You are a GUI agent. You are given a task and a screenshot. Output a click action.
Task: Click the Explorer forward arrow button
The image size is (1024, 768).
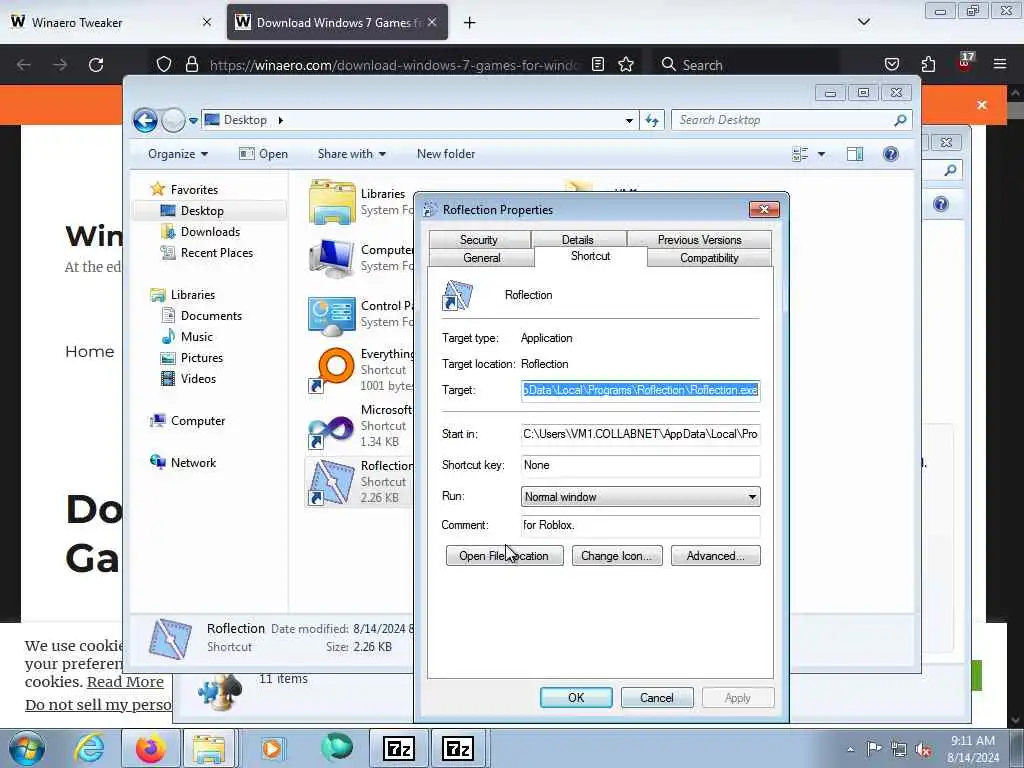(173, 120)
